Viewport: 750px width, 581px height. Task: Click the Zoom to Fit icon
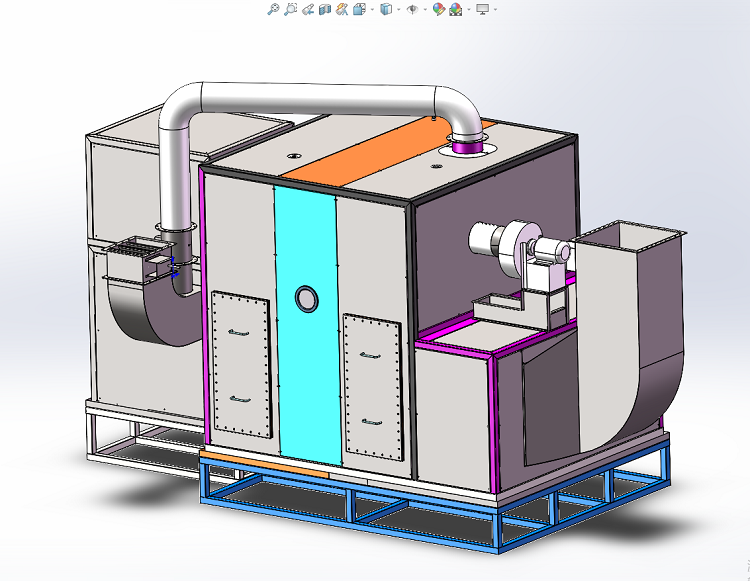[273, 9]
